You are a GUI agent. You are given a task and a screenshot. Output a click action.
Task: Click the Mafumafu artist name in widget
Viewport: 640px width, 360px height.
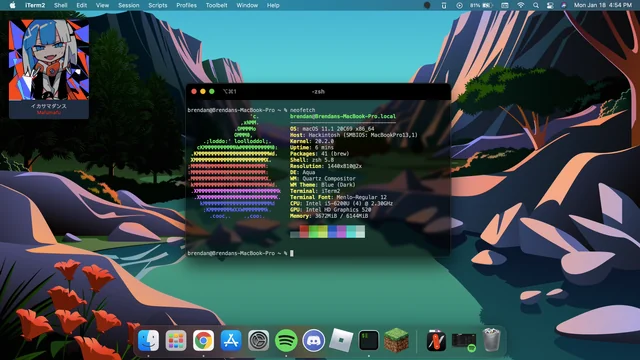(x=49, y=112)
